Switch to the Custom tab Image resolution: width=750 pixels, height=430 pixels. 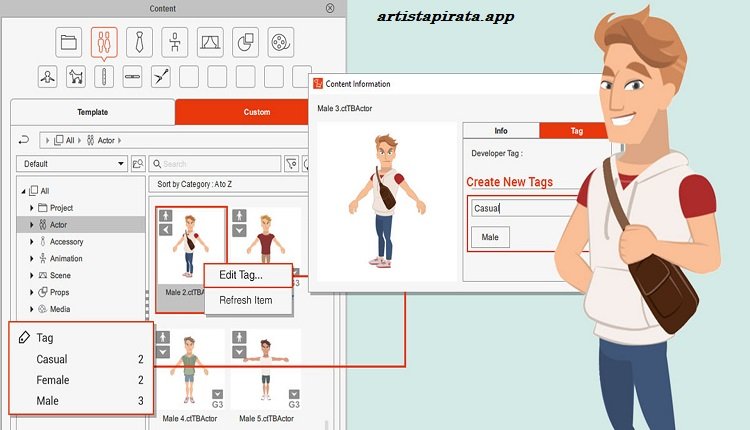click(243, 112)
